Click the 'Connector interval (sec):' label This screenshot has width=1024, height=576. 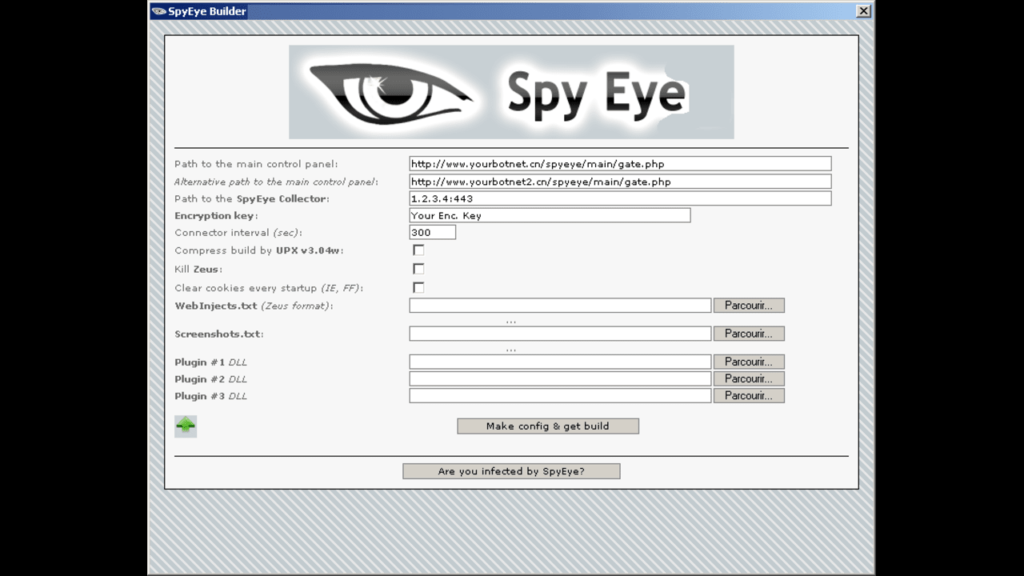point(238,232)
